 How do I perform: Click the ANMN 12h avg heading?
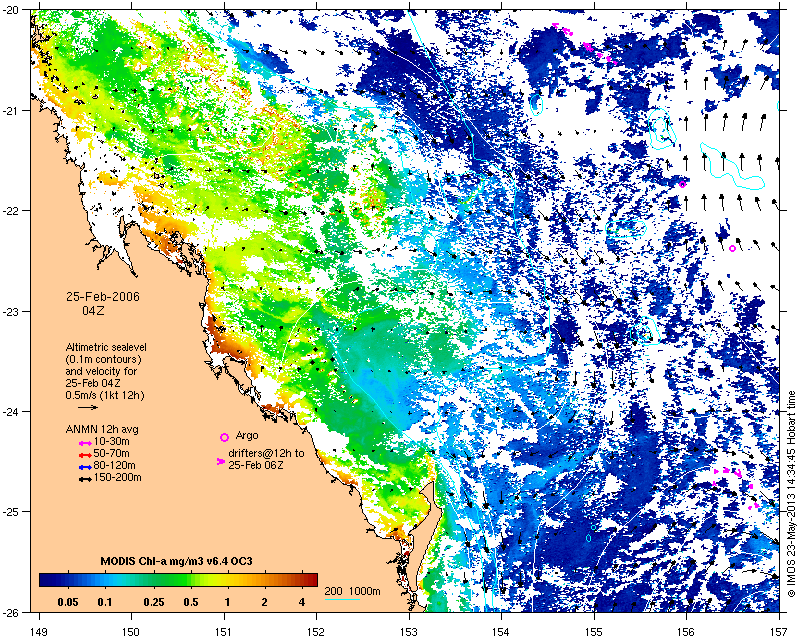[x=102, y=429]
